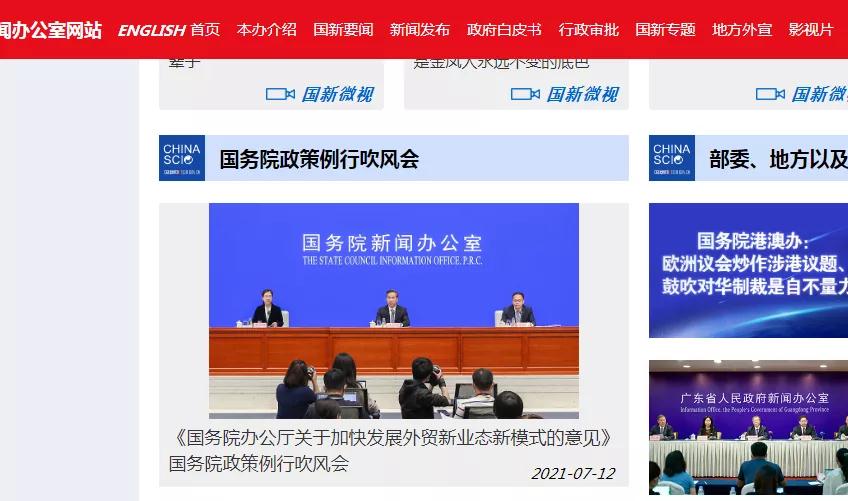Open first card's 国新微视 link

[x=337, y=94]
